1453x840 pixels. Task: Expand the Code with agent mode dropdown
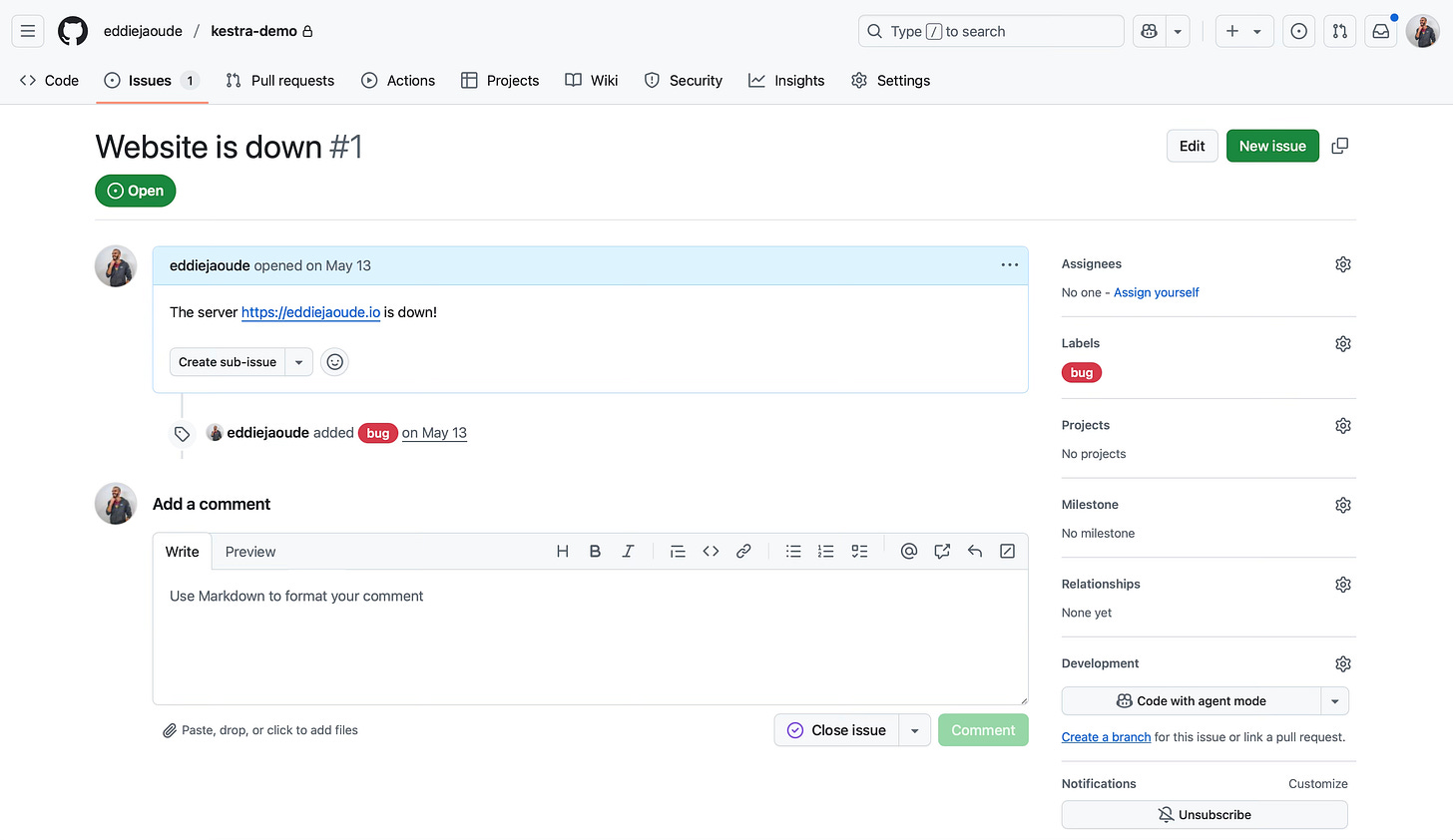click(x=1335, y=701)
